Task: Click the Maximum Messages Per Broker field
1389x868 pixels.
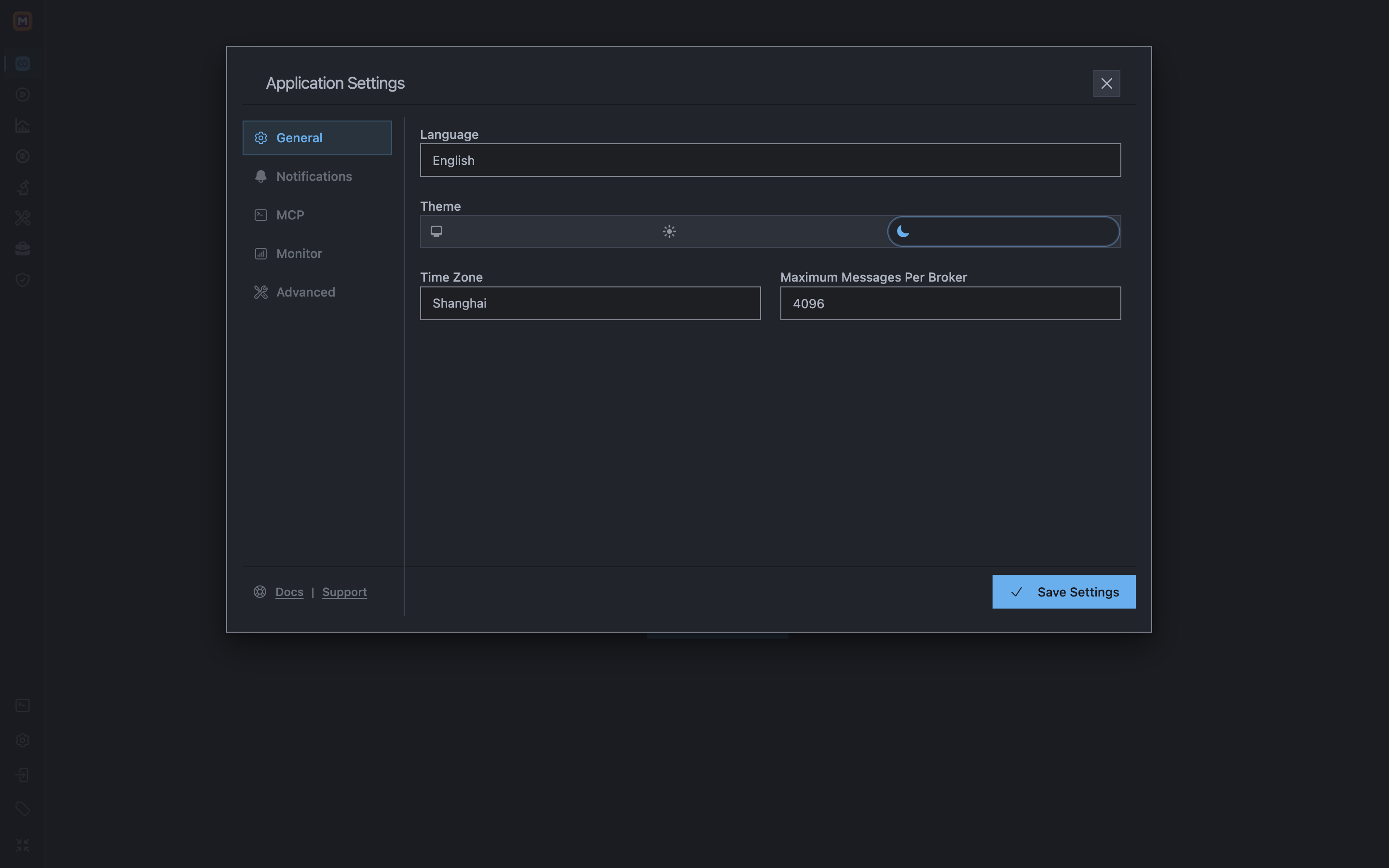Action: 951,303
